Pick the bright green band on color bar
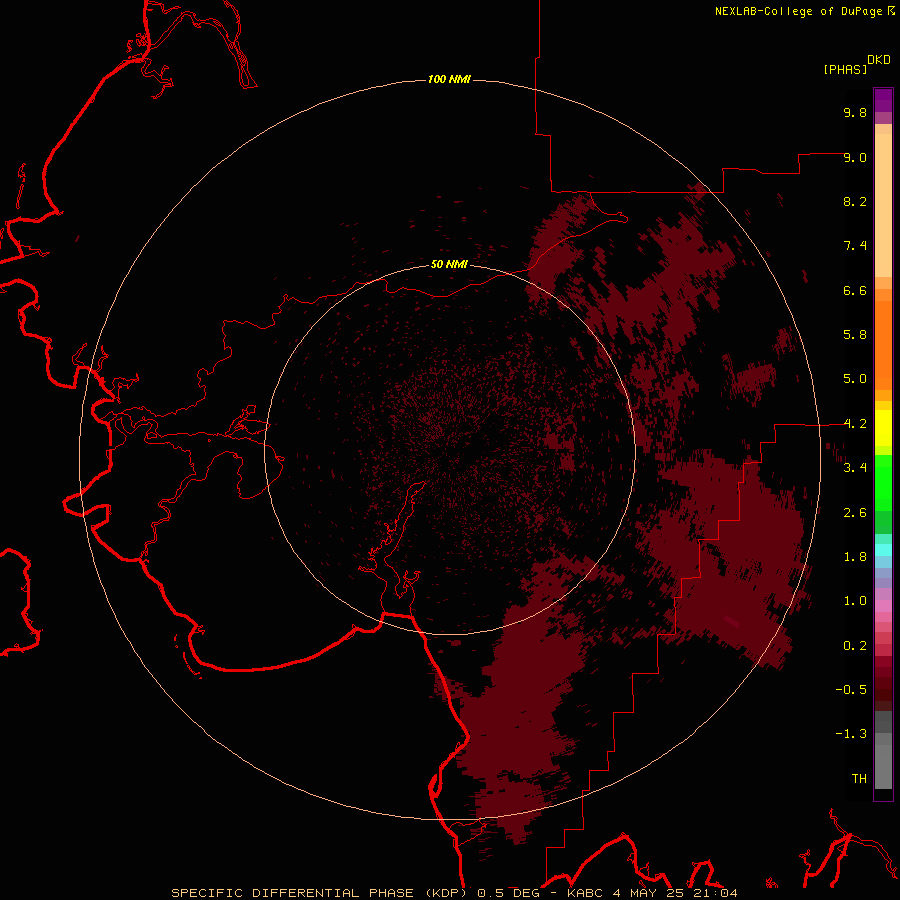900x900 pixels. point(883,483)
